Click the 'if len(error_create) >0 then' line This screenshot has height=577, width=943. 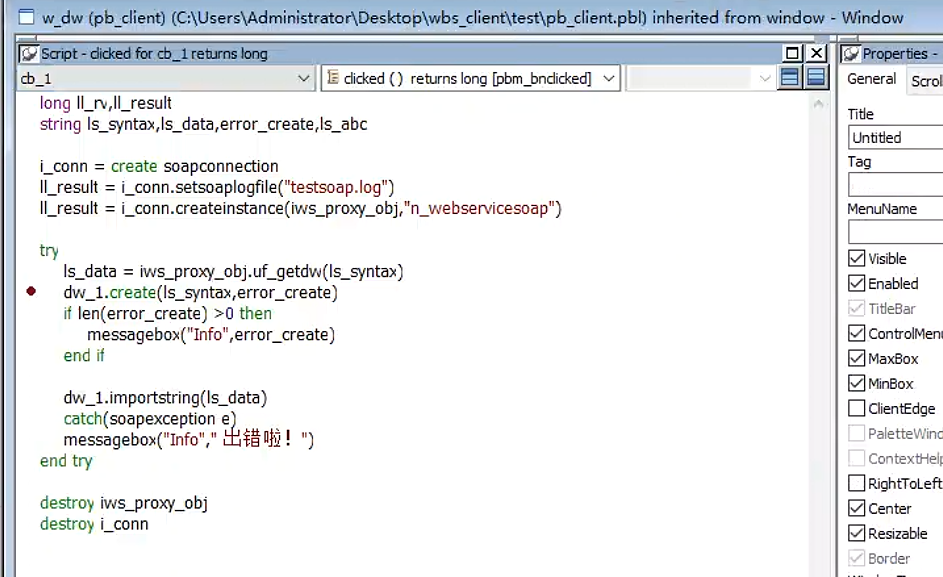tap(167, 314)
